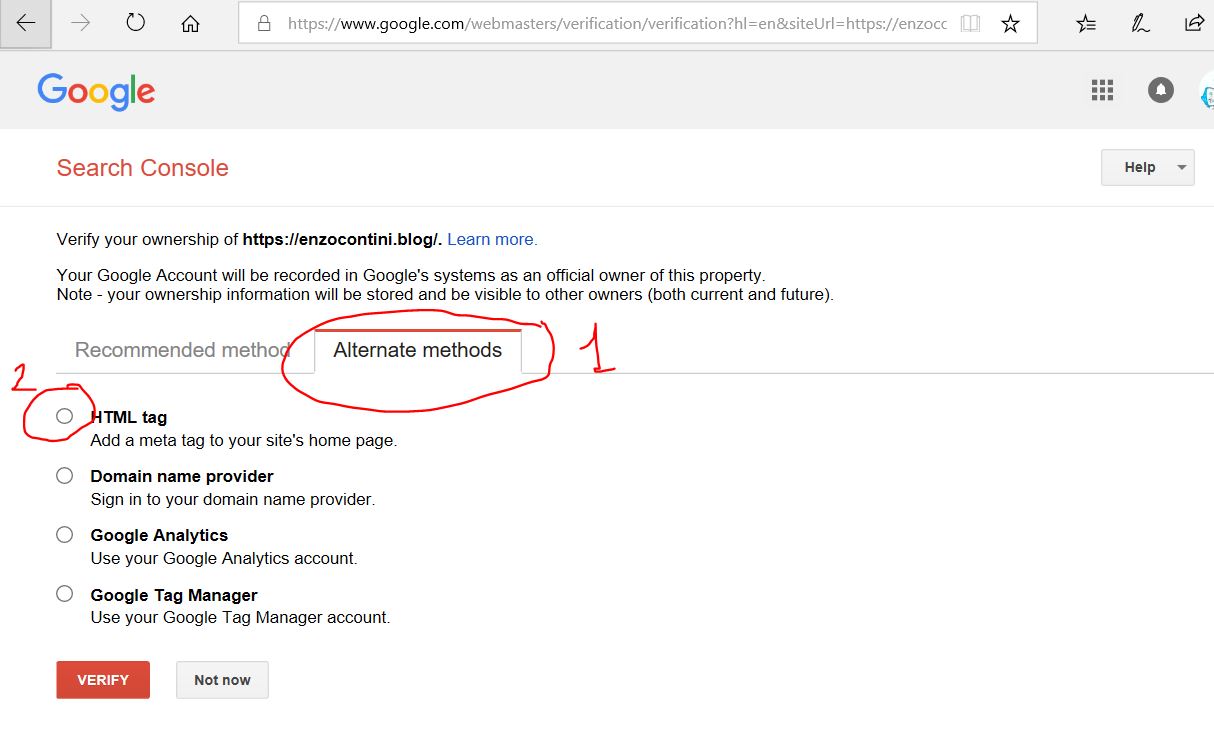
Task: Open Google notifications bell
Action: (1160, 90)
